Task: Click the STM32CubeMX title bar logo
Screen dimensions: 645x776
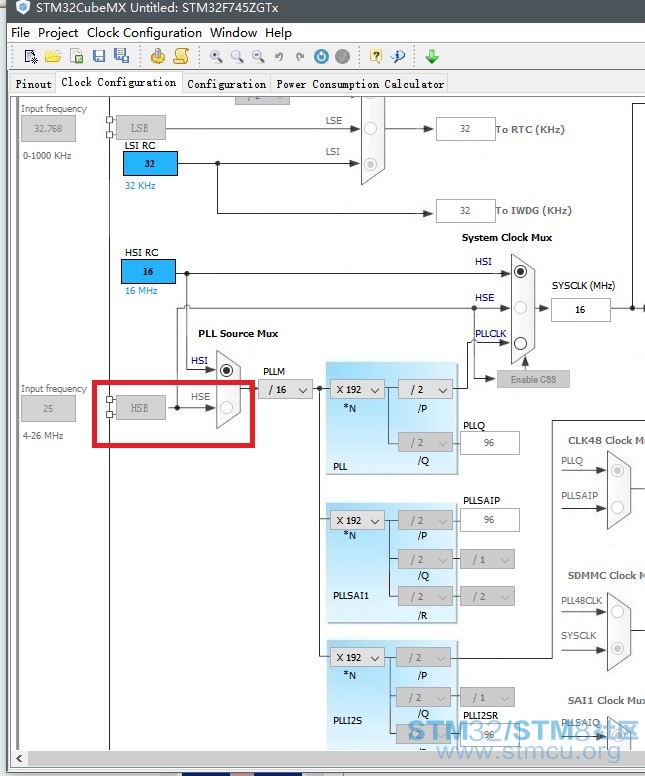Action: pyautogui.click(x=23, y=7)
